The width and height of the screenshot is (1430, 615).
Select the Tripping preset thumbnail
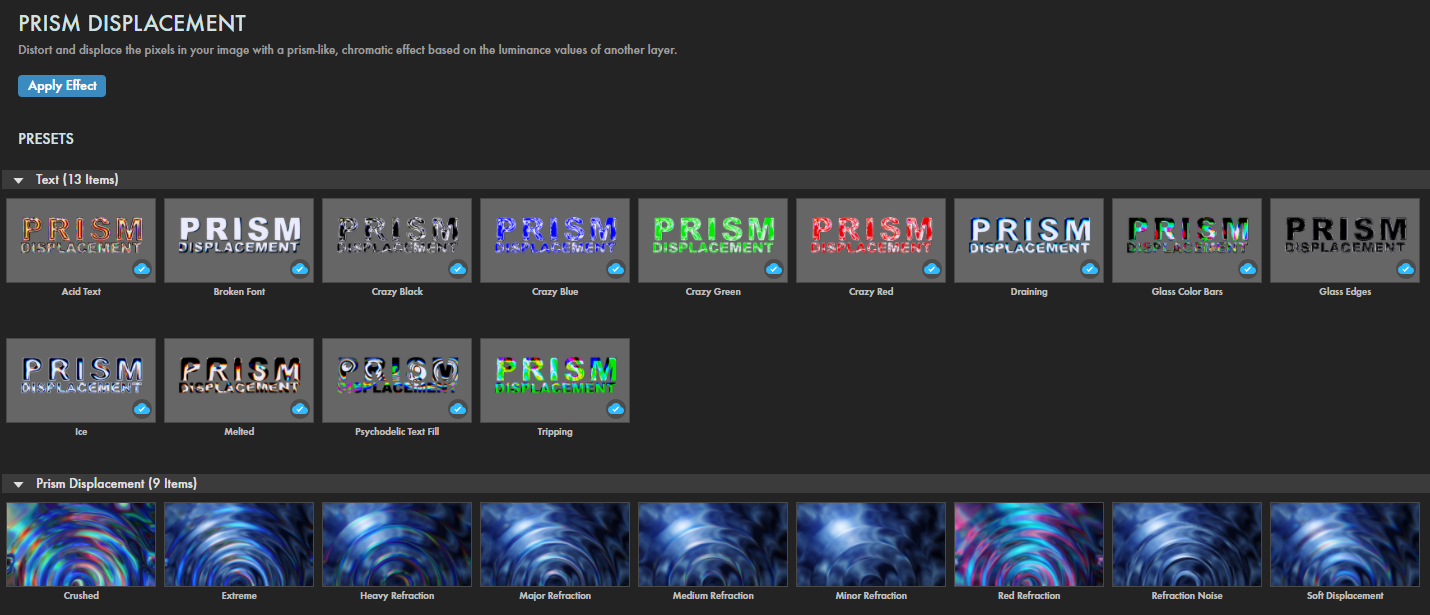coord(555,380)
